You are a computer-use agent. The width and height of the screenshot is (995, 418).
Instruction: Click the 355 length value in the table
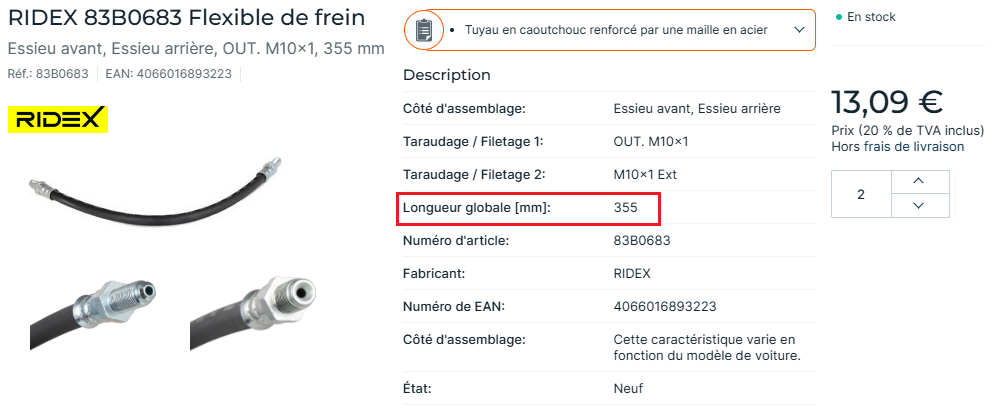click(x=626, y=208)
